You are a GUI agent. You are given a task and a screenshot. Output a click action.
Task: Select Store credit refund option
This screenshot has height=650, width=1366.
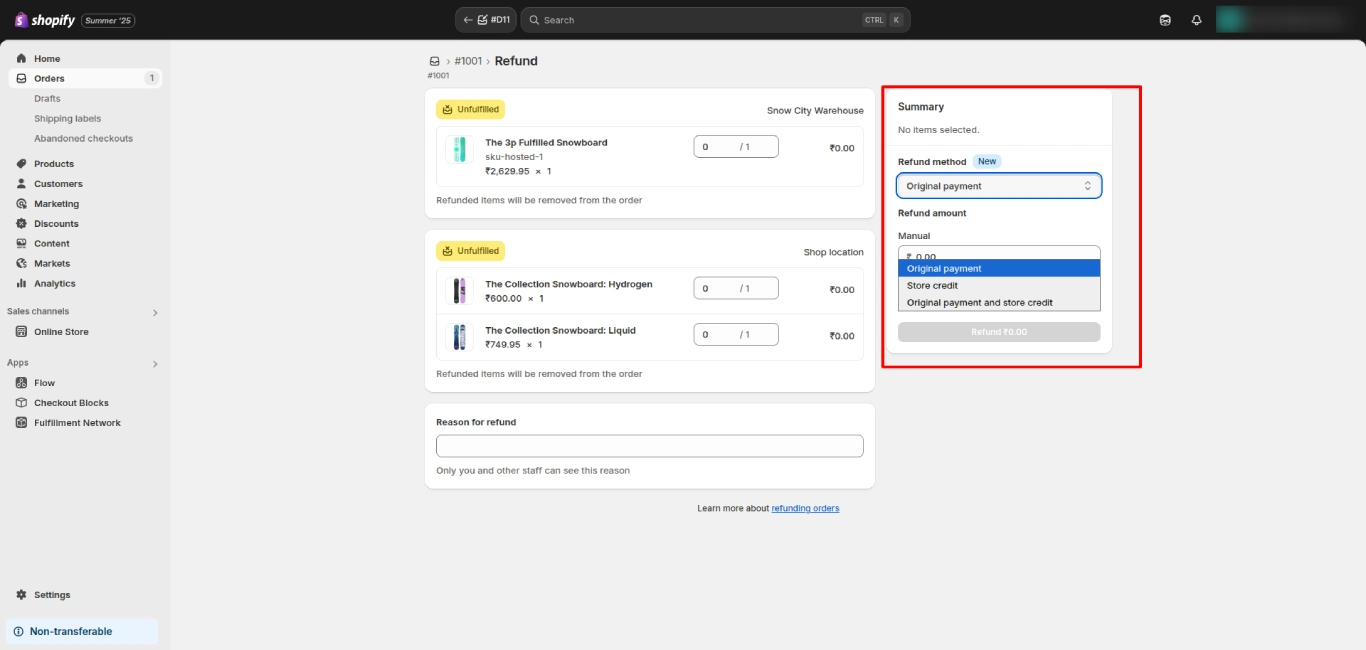(999, 286)
